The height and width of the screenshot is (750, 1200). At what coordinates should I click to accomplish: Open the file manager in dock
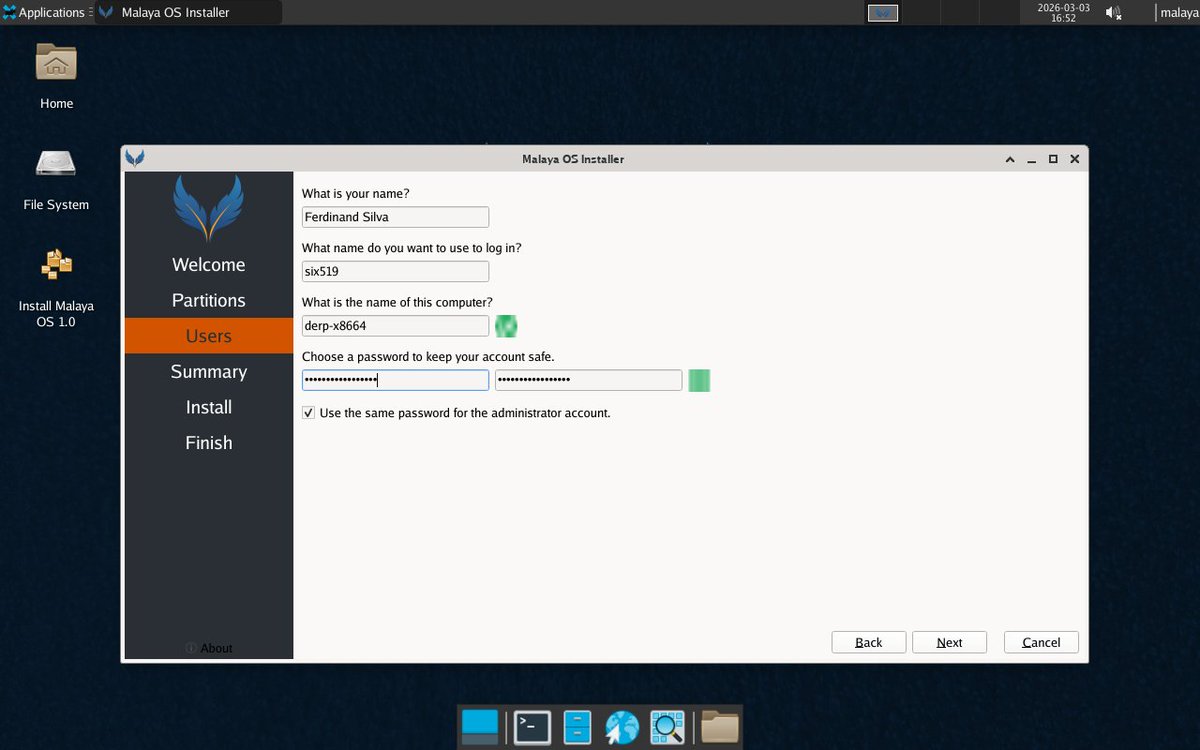(x=577, y=727)
